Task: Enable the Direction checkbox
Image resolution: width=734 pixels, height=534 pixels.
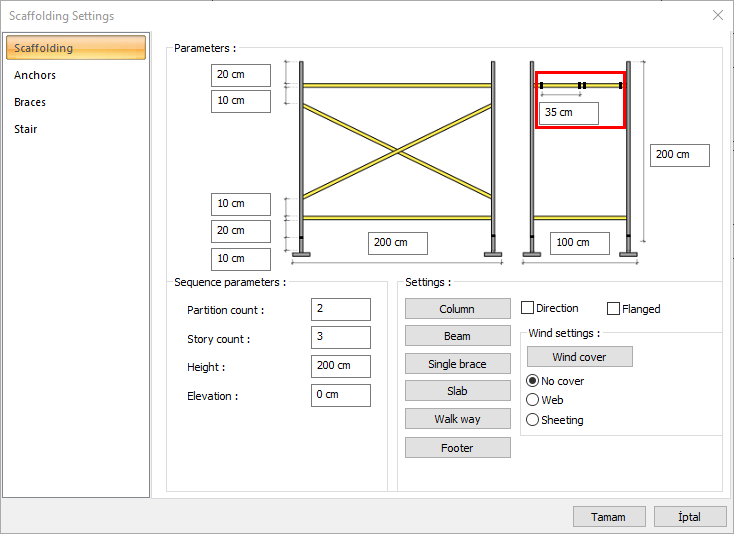Action: [x=528, y=308]
